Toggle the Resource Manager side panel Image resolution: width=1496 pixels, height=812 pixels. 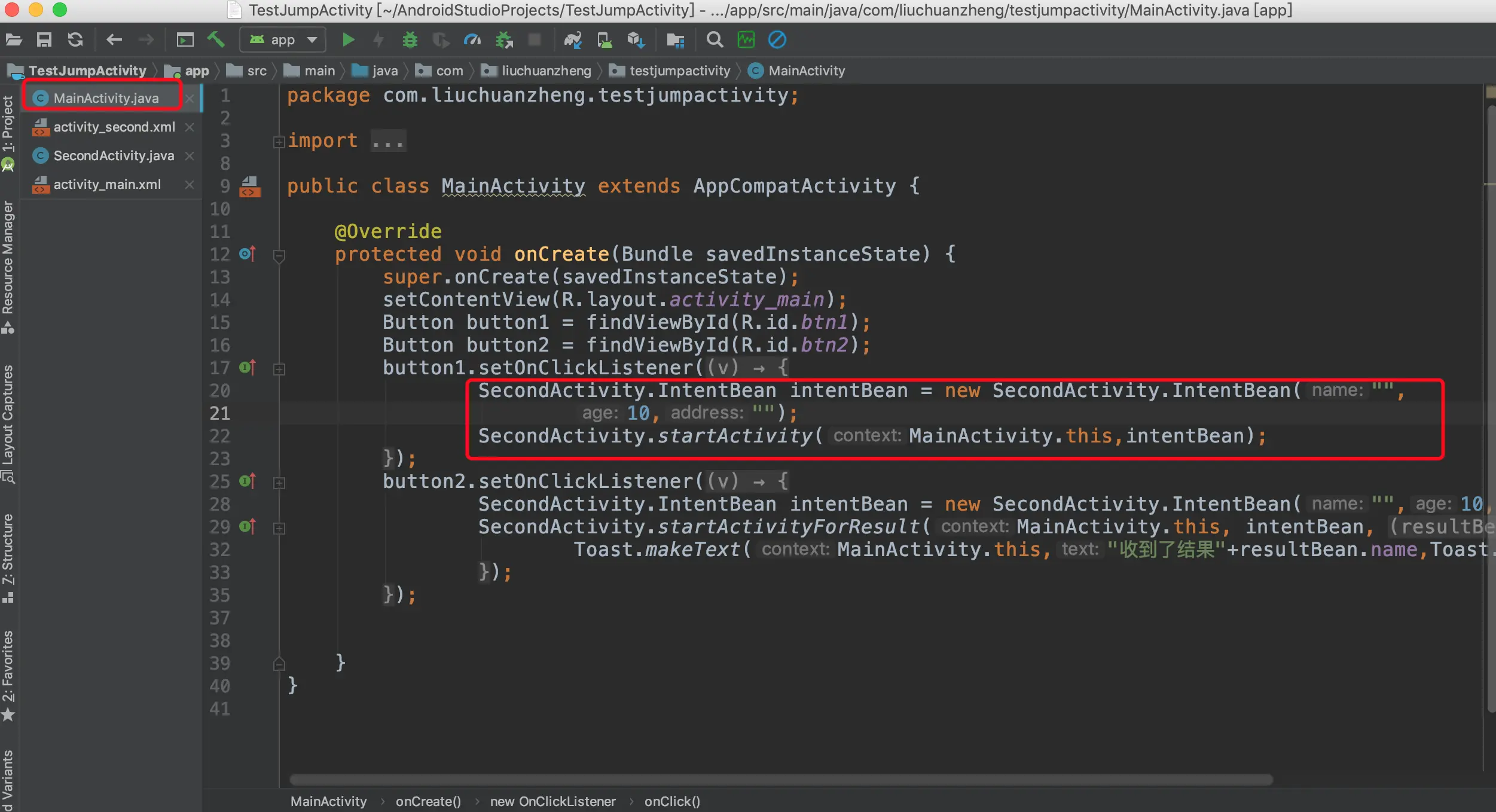pos(8,257)
